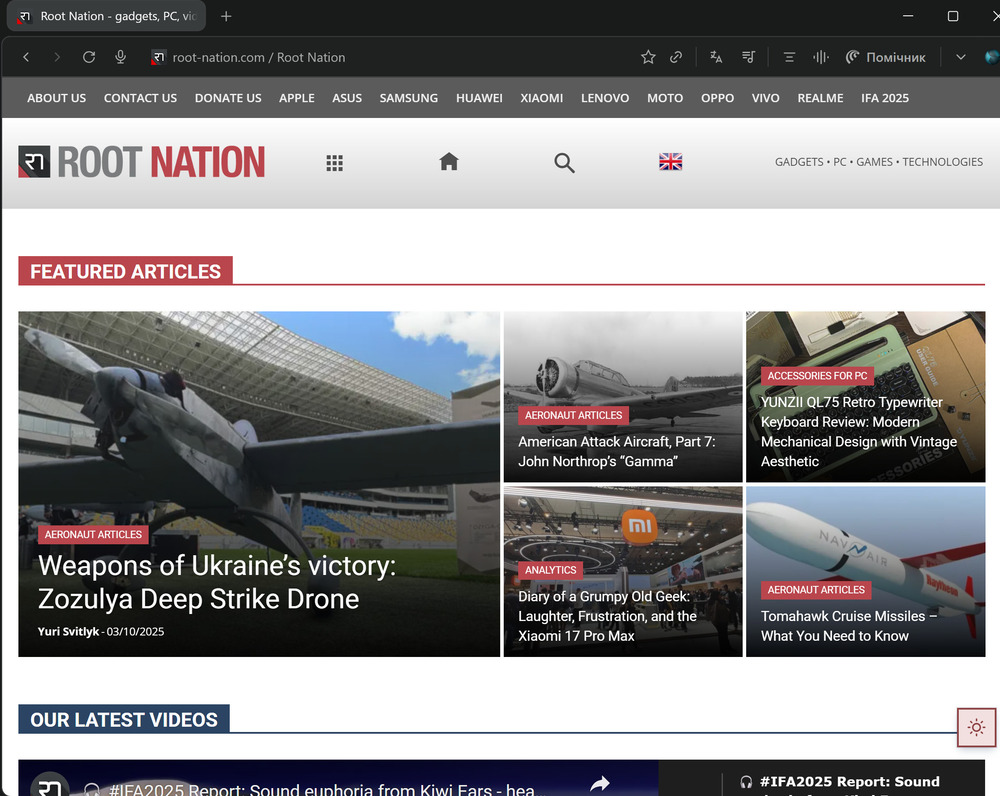Open the Помічник assistant button
This screenshot has height=796, width=1000.
click(885, 57)
